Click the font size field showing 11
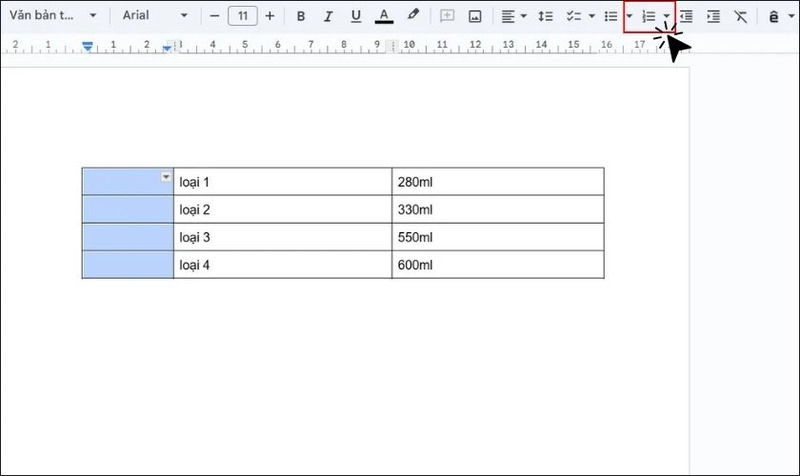The height and width of the screenshot is (476, 800). point(242,17)
